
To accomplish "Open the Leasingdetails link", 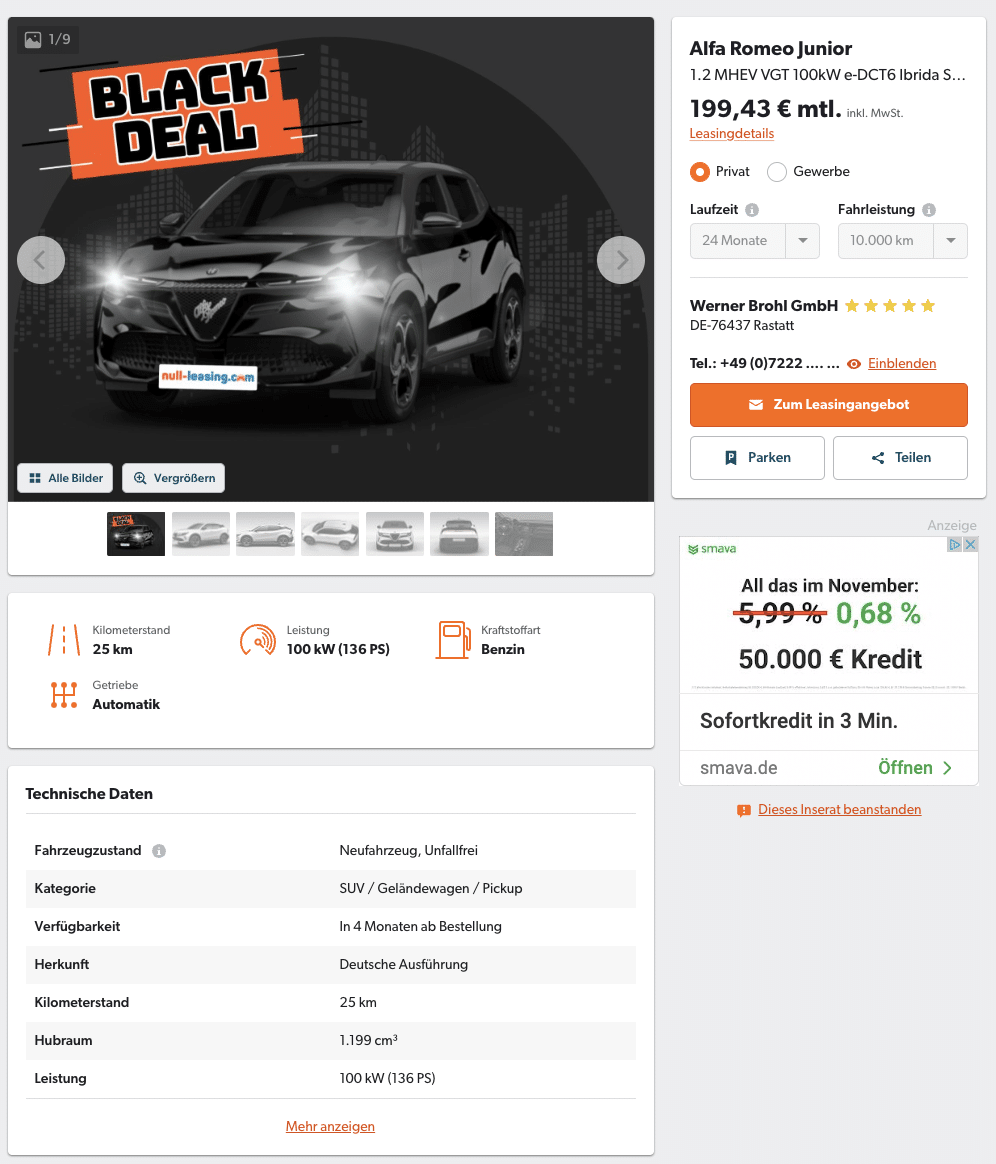I will click(732, 134).
